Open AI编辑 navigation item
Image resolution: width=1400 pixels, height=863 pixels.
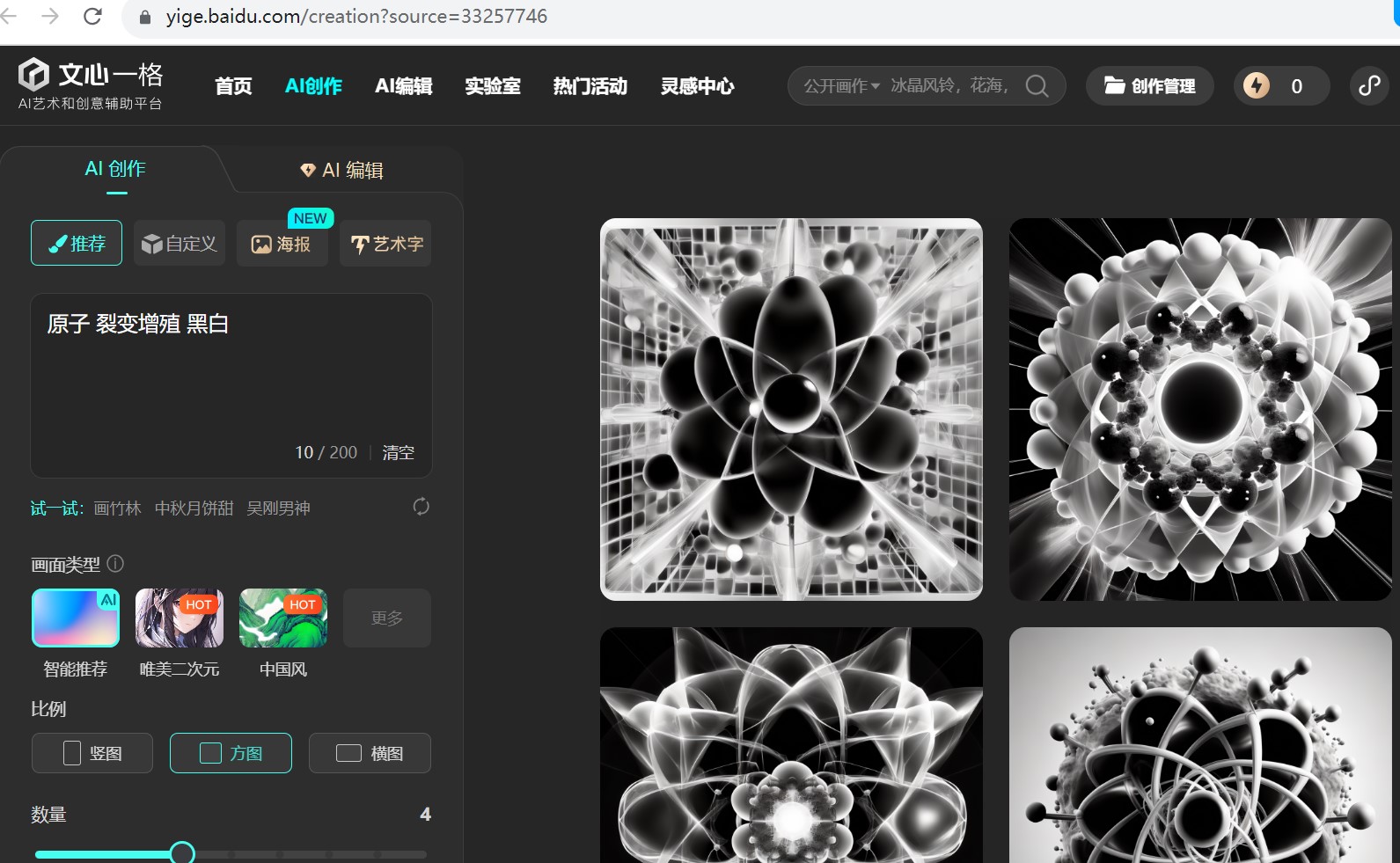(x=403, y=86)
